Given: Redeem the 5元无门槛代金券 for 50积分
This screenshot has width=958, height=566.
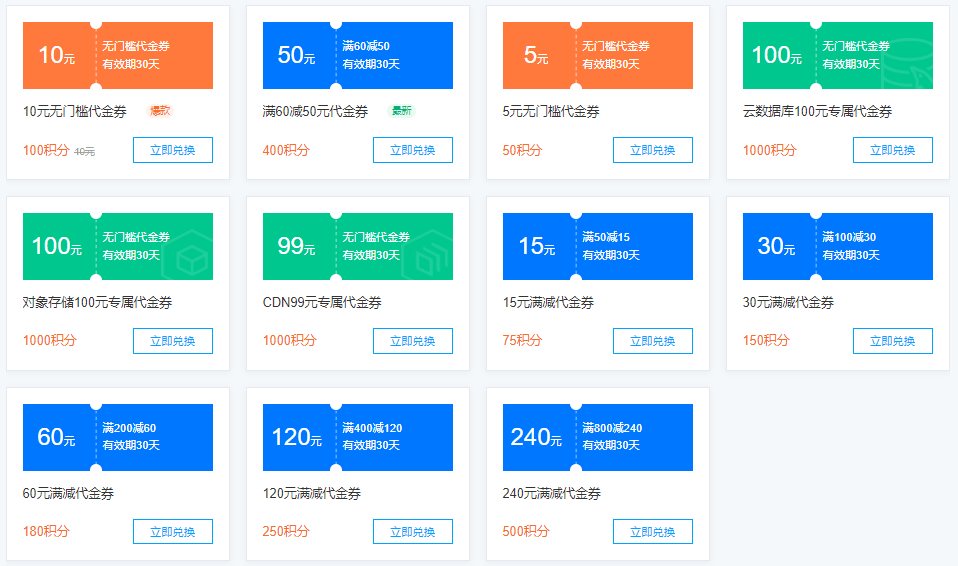Looking at the screenshot, I should (653, 150).
